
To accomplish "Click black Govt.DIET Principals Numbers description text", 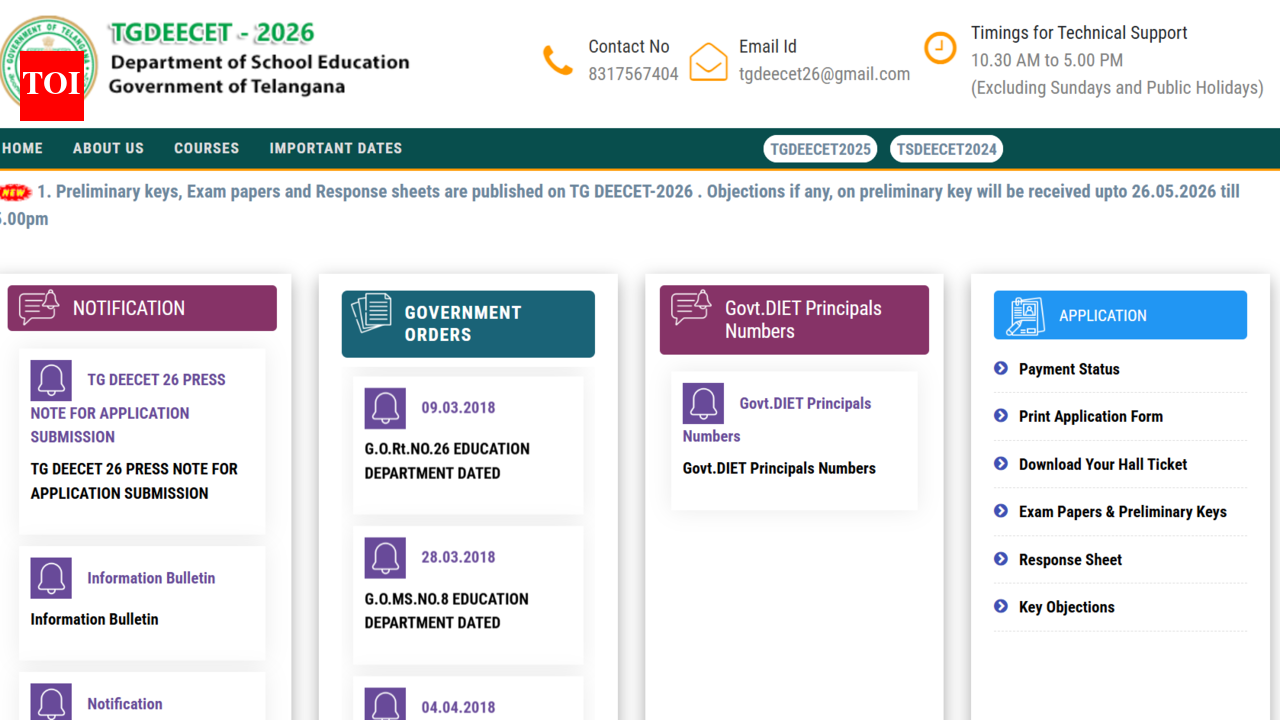I will [779, 468].
